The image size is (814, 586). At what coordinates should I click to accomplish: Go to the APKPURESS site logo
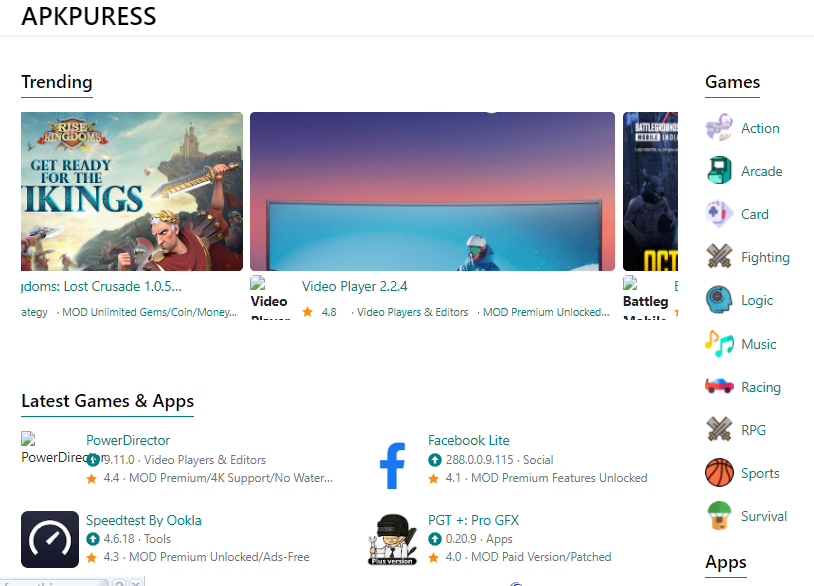[89, 17]
